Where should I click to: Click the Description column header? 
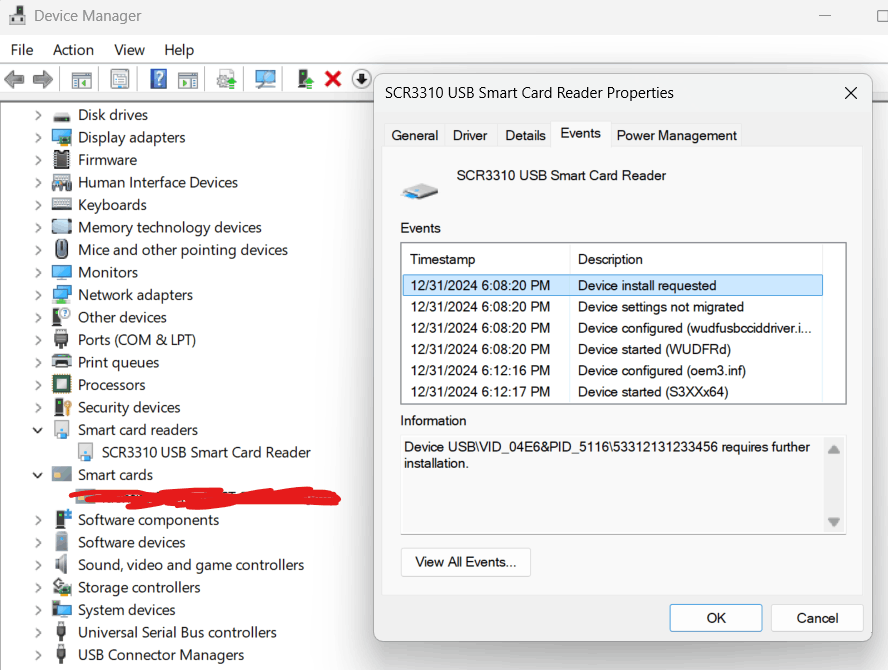(696, 259)
